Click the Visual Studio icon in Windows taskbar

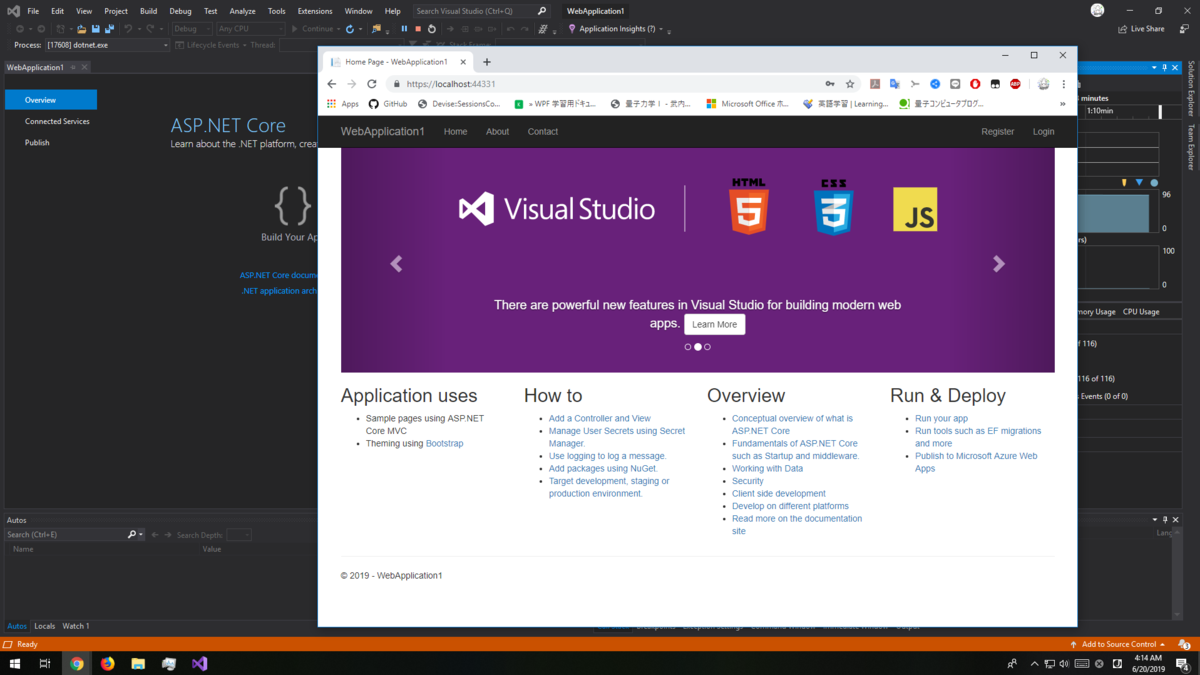[199, 663]
